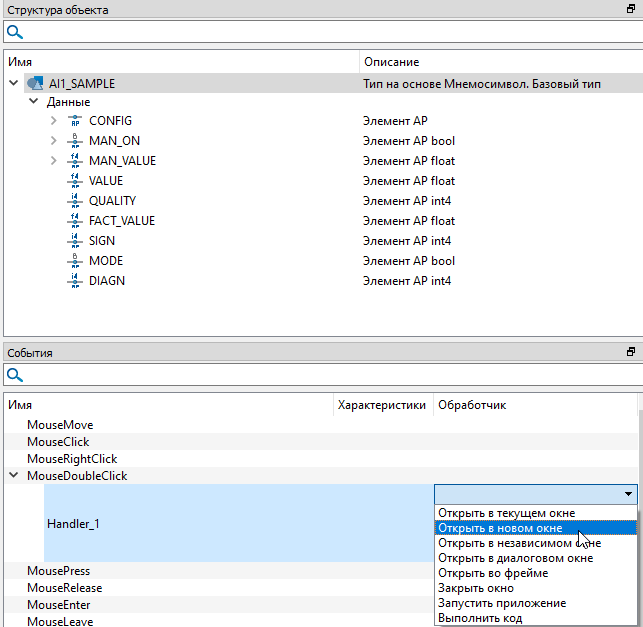Expand the MAN_VALUE tree node
The image size is (643, 627).
pyautogui.click(x=54, y=161)
